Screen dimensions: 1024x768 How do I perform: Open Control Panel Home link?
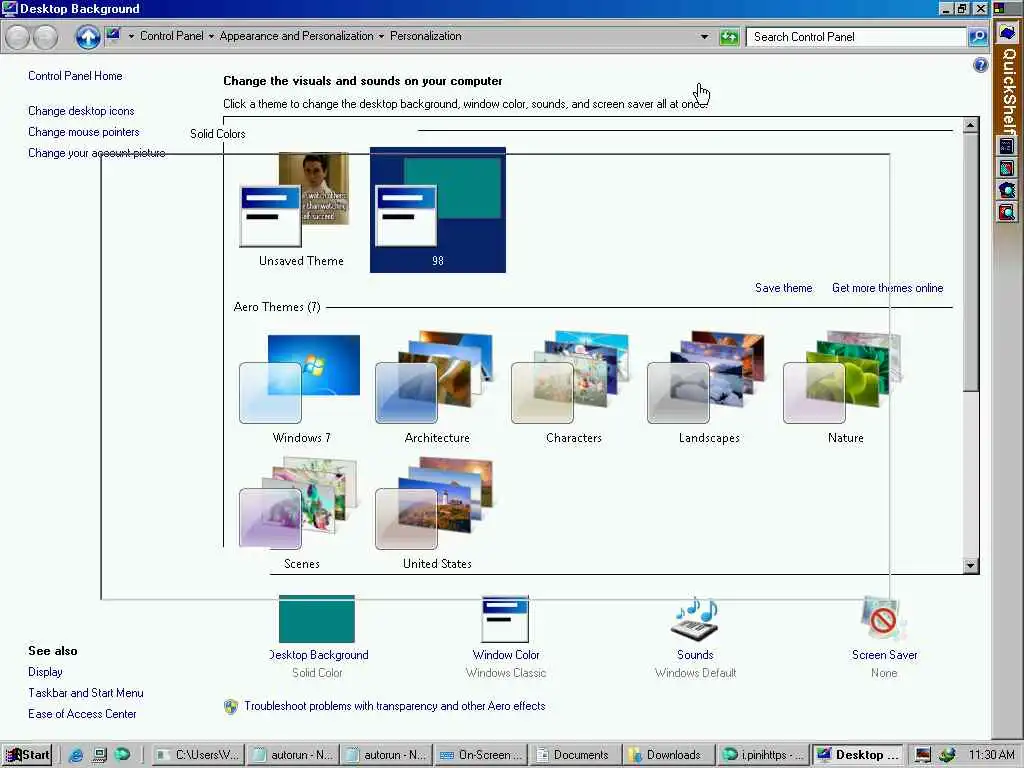(75, 76)
